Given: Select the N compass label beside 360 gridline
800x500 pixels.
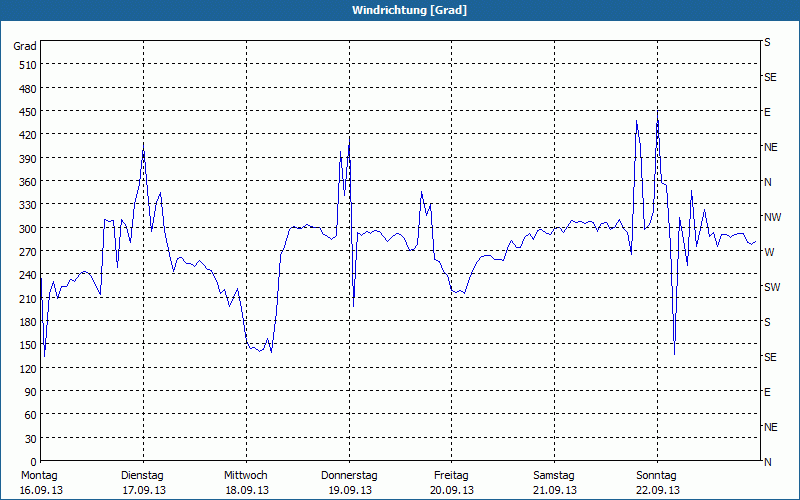Looking at the screenshot, I should [x=767, y=182].
